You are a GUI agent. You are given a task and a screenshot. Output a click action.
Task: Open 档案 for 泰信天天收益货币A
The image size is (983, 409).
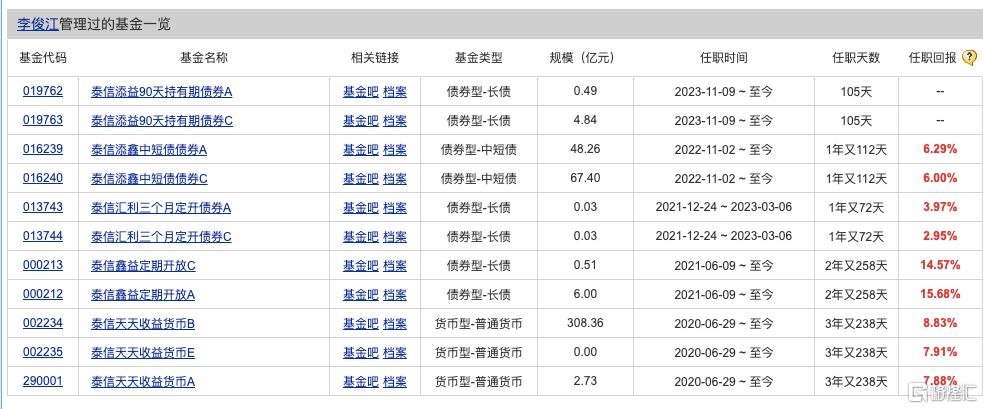pos(395,381)
